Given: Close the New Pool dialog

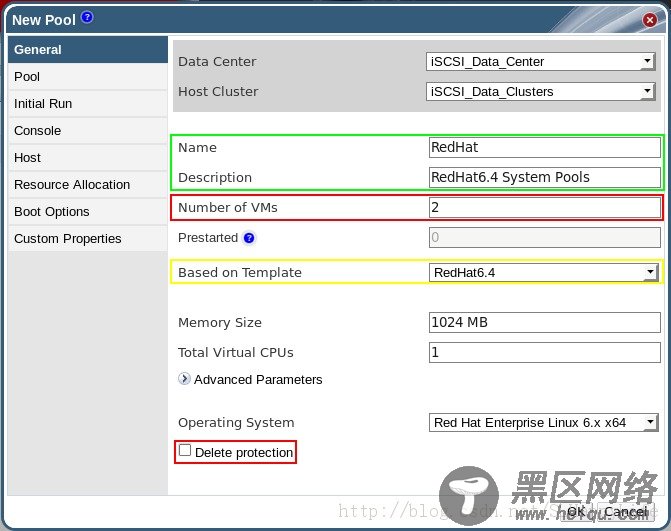Looking at the screenshot, I should click(x=650, y=20).
